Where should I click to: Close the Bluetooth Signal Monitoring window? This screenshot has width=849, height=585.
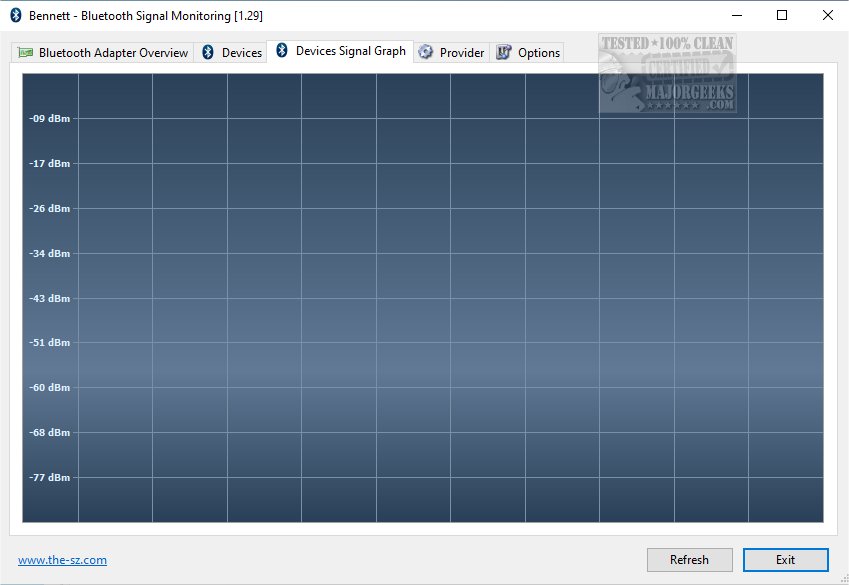827,15
